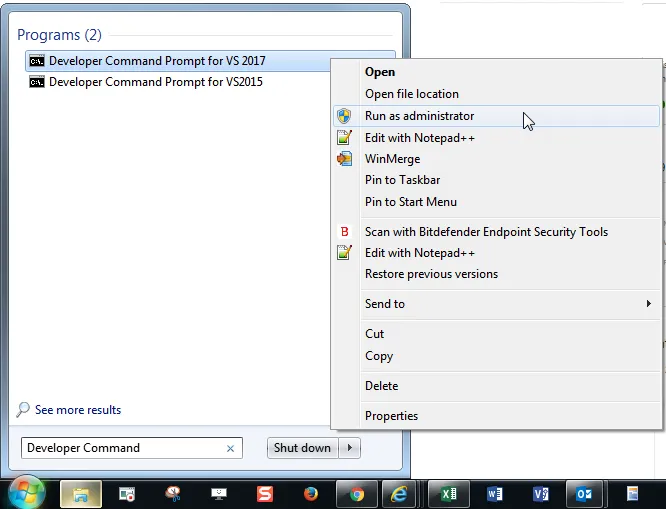Select WinMerge from the context menu

[x=496, y=159]
